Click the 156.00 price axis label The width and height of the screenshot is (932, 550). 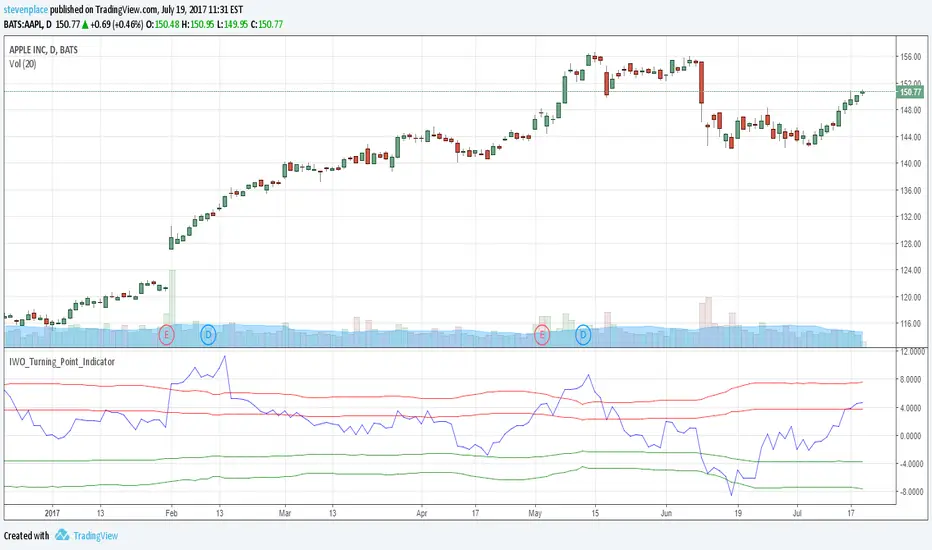click(x=911, y=57)
